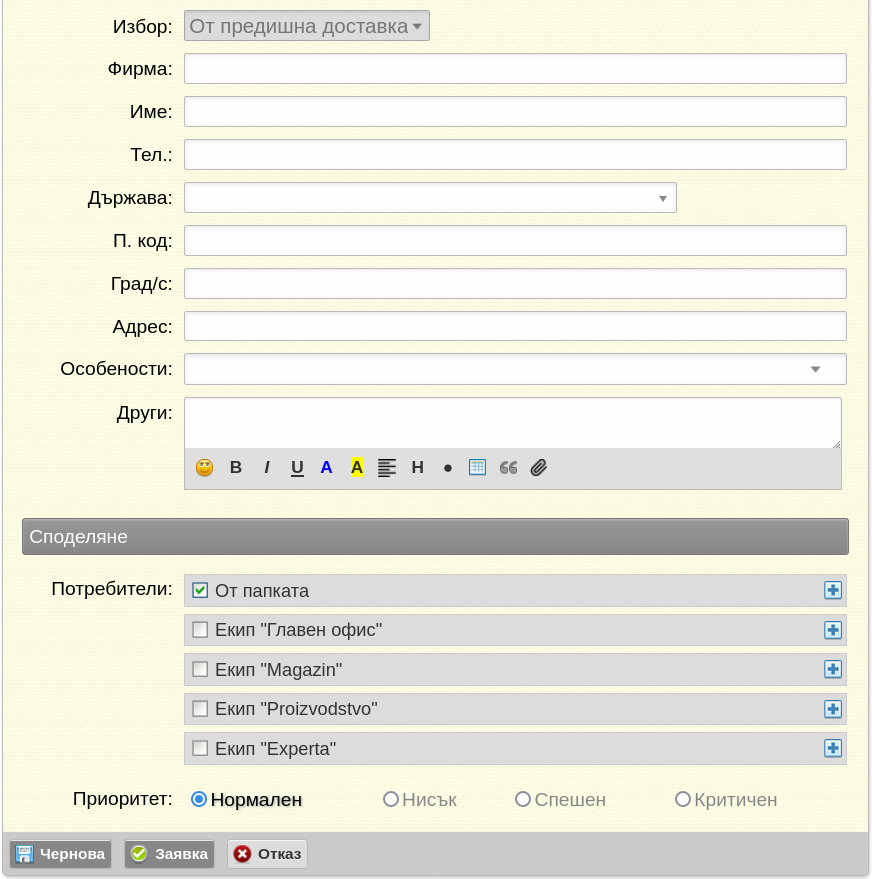
Task: Open the Особености dropdown
Action: point(515,369)
